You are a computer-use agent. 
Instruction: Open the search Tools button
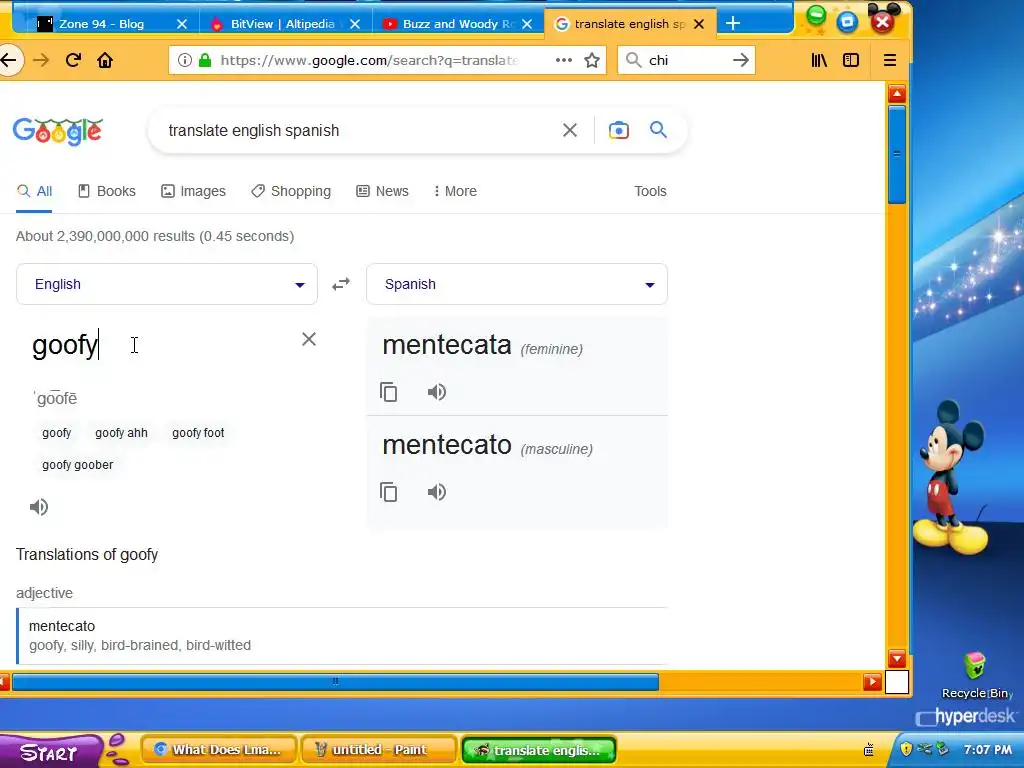(650, 191)
